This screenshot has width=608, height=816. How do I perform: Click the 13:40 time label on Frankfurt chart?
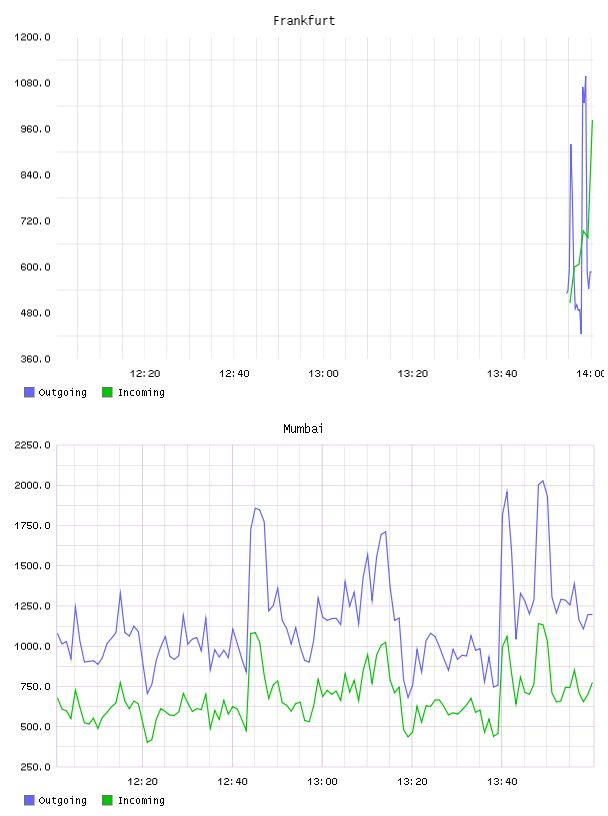coord(502,374)
